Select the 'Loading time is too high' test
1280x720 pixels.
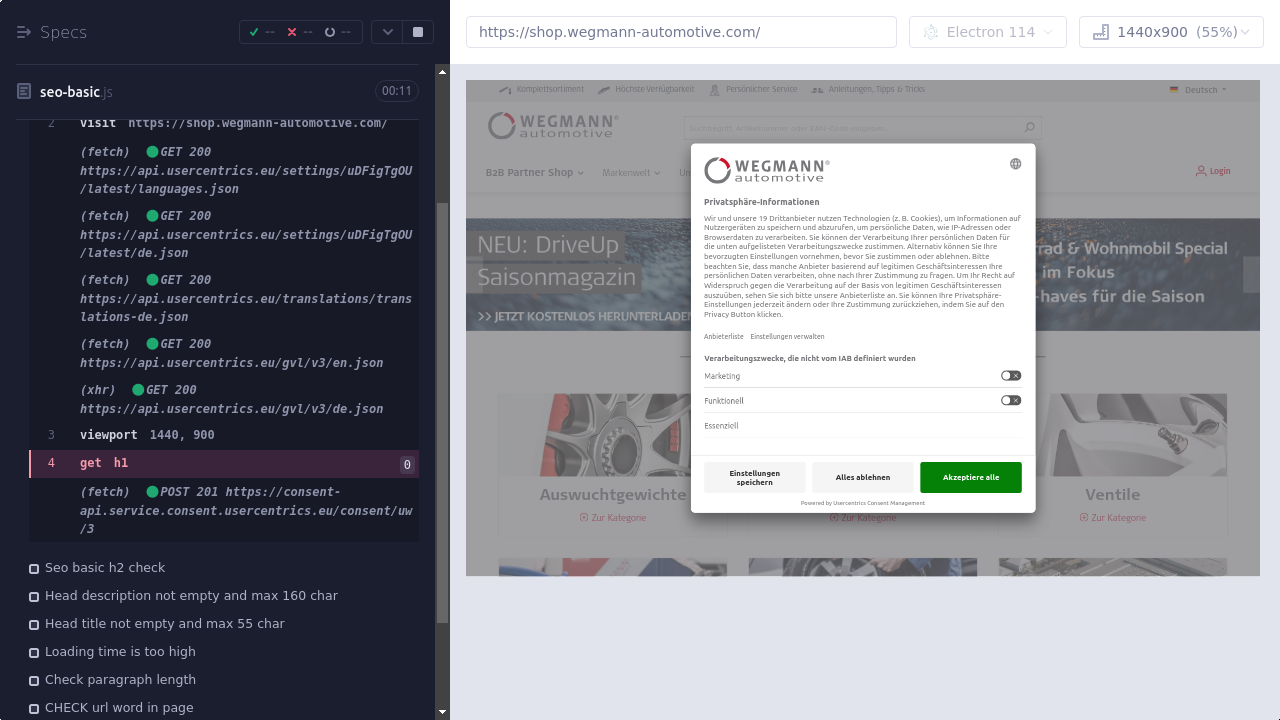pos(120,652)
